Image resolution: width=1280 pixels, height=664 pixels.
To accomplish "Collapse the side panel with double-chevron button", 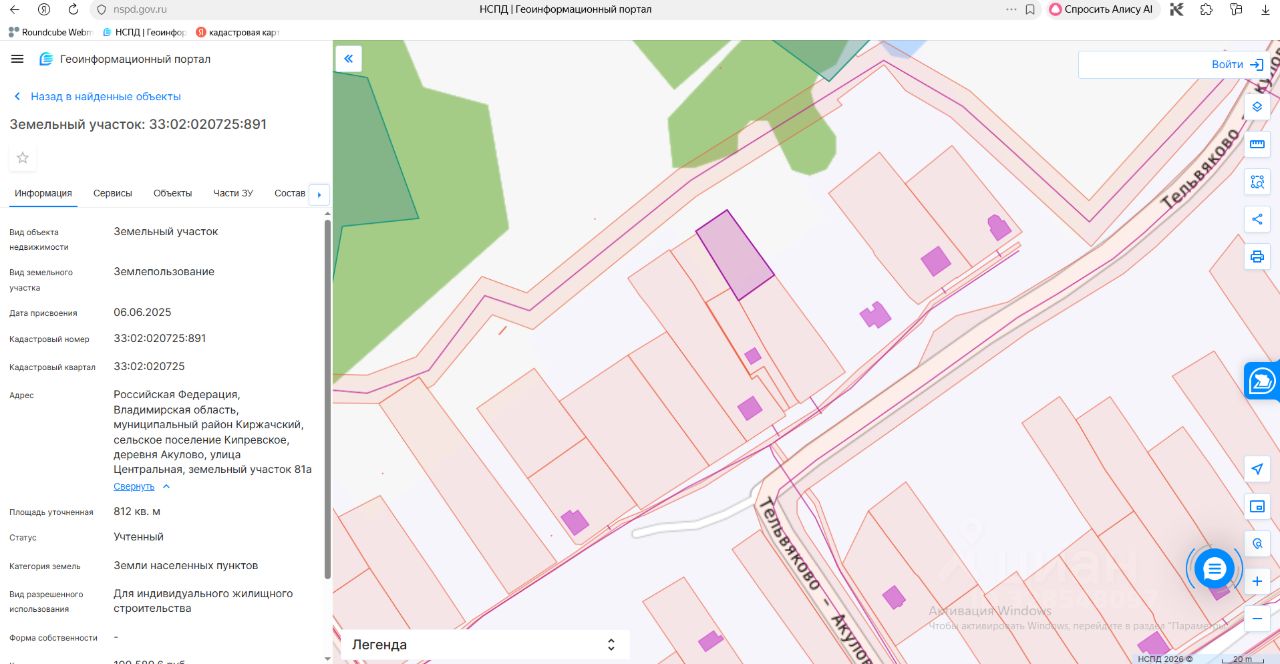I will [x=348, y=59].
